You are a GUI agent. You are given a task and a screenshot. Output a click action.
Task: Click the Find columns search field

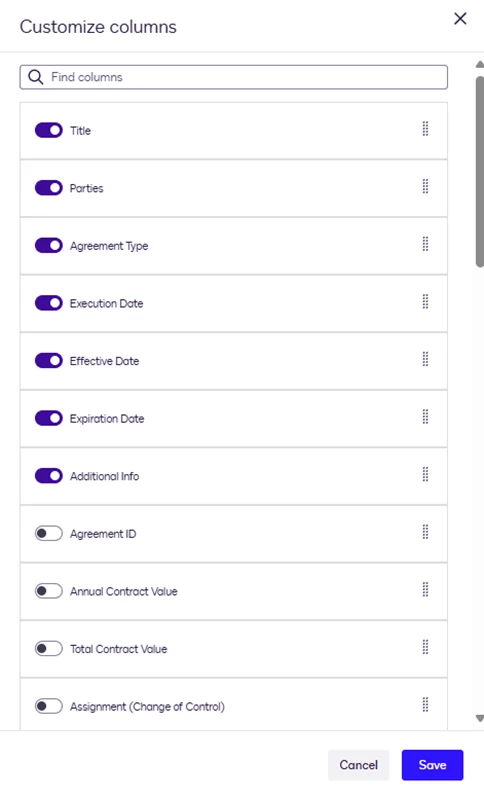pos(234,77)
